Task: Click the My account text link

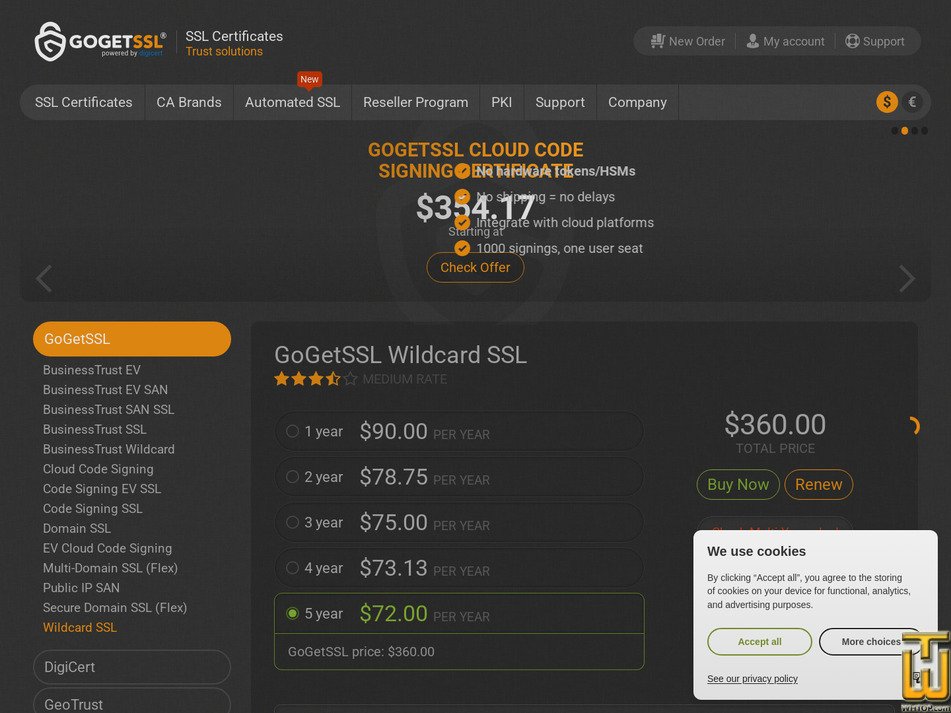Action: coord(794,41)
